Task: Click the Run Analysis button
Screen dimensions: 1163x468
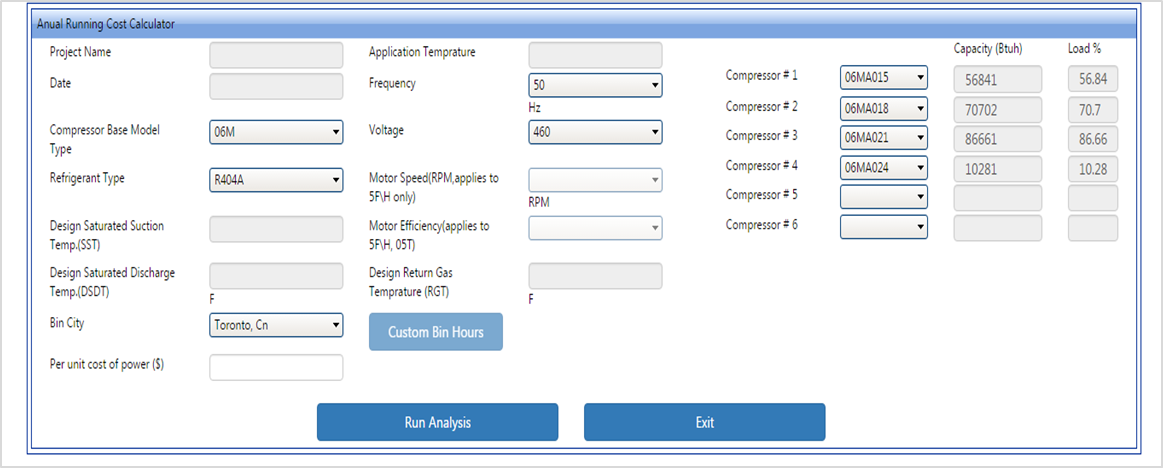Action: point(438,422)
